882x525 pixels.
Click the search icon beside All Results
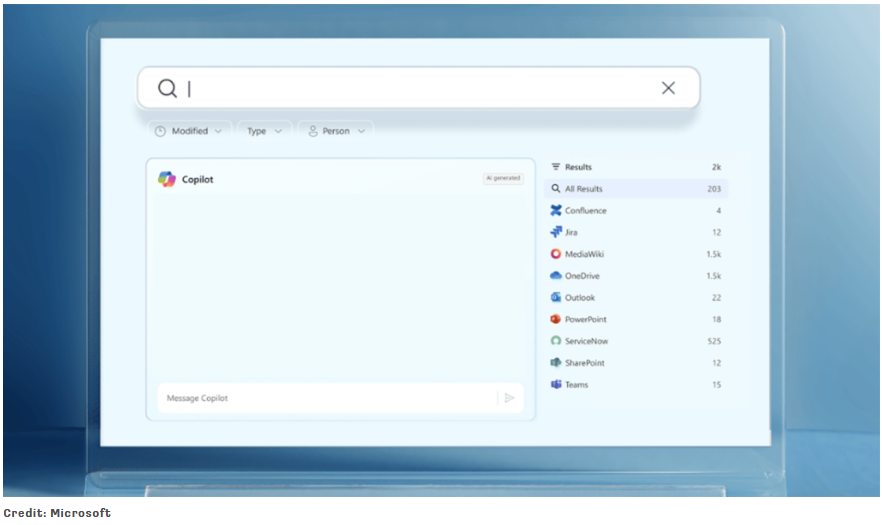click(556, 189)
